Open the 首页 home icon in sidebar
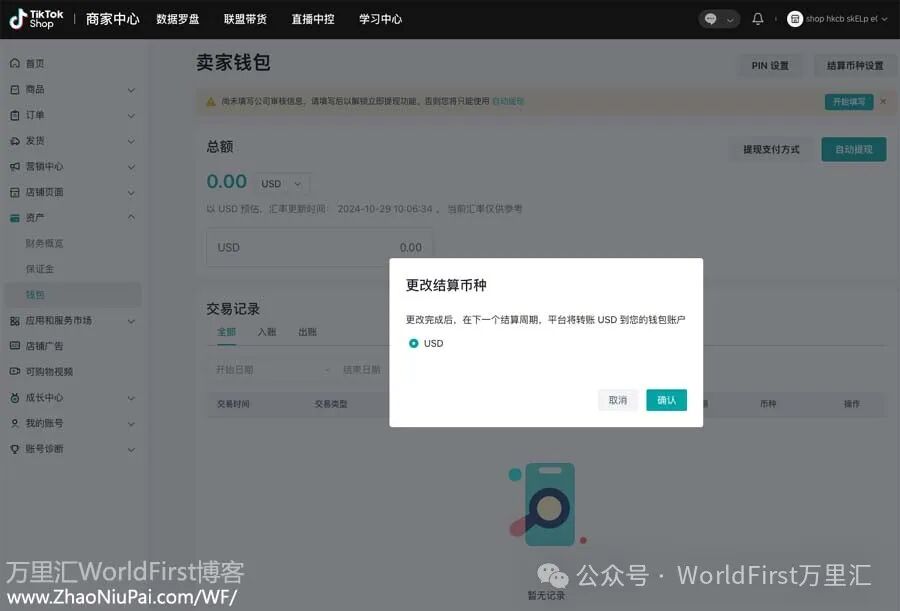 click(15, 63)
